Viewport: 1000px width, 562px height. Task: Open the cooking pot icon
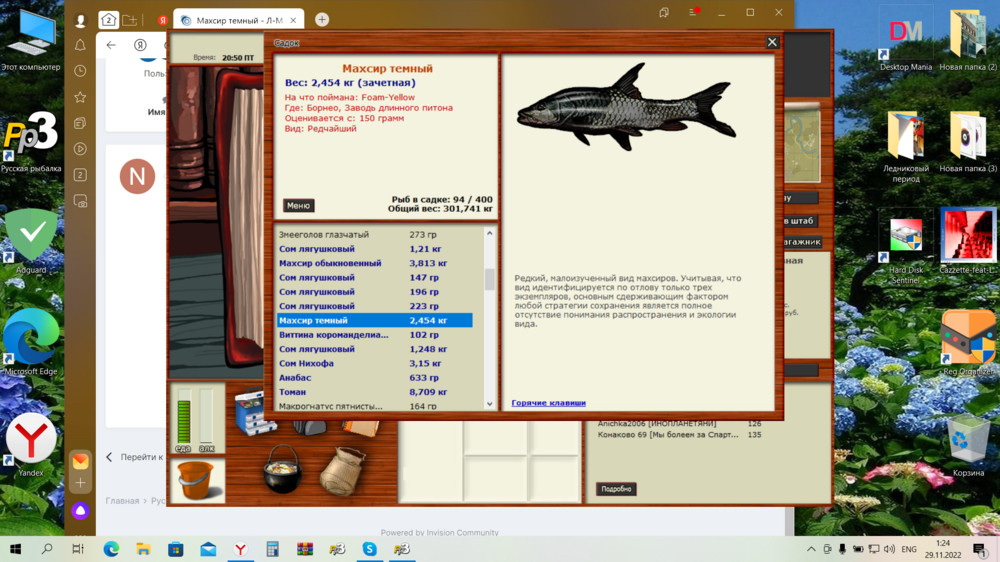[x=282, y=470]
